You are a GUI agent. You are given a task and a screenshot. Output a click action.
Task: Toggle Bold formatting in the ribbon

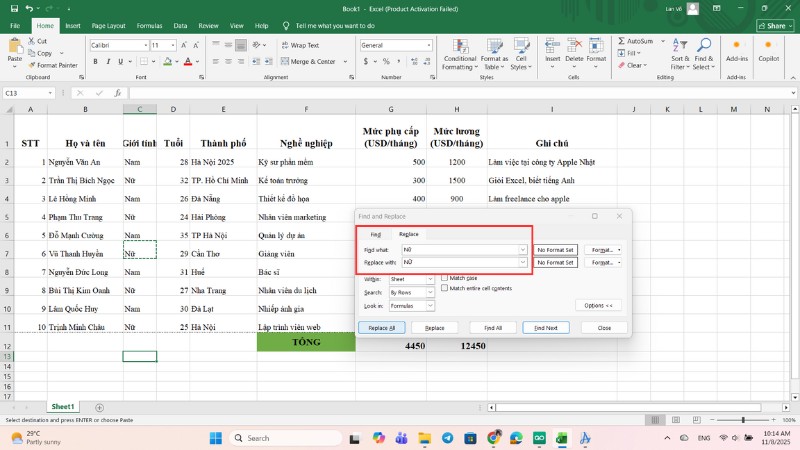94,61
